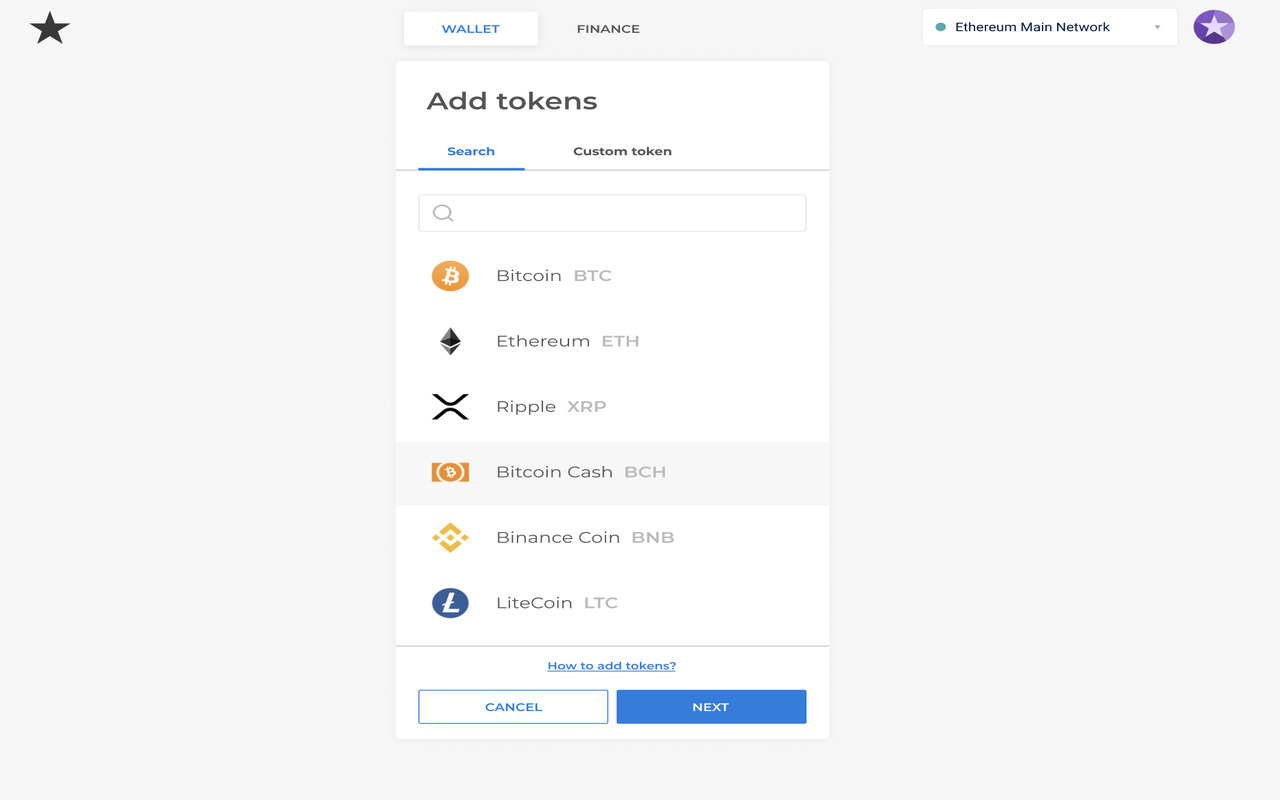Select the LiteCoin LTC token icon

[450, 602]
